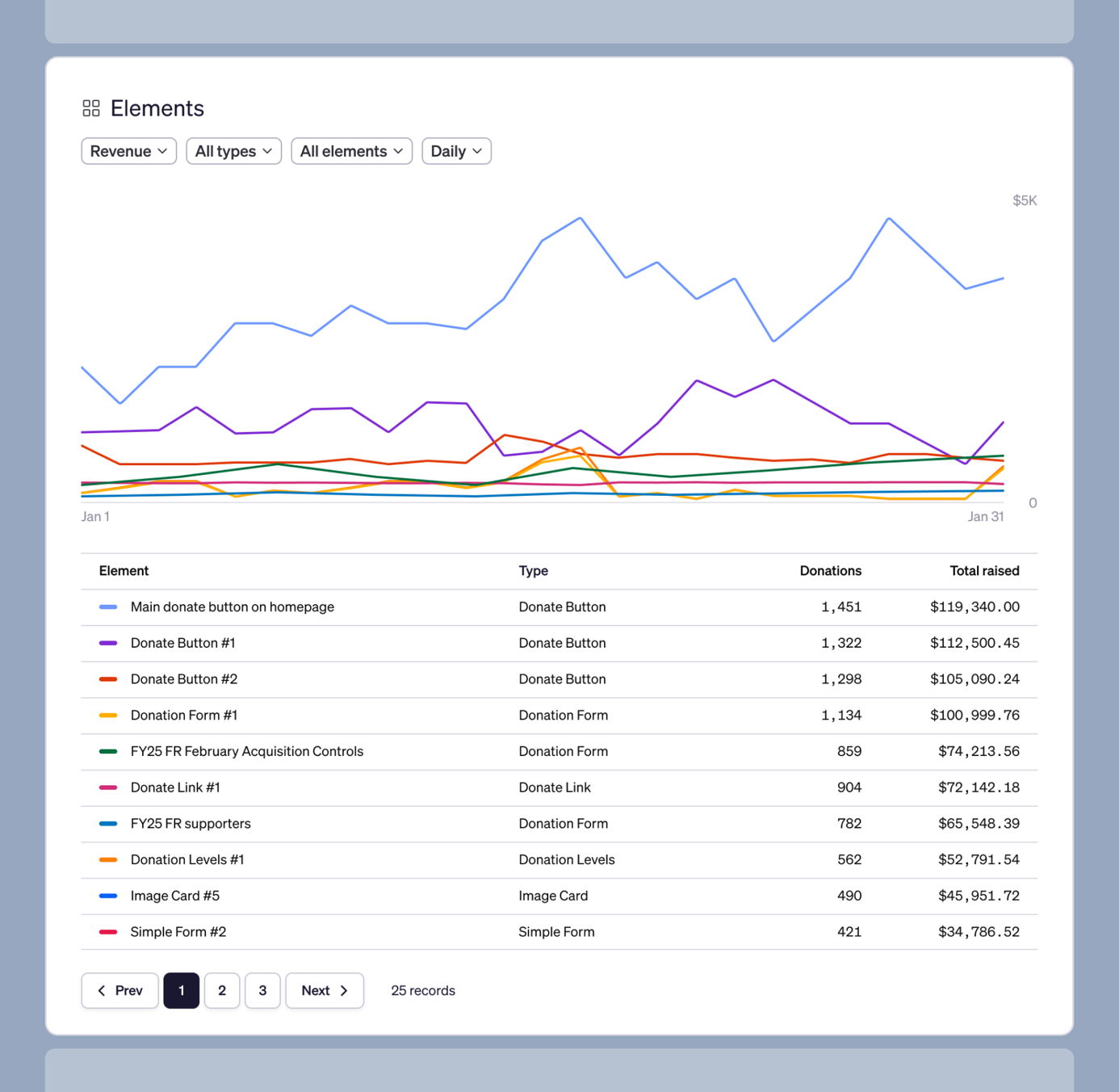This screenshot has width=1119, height=1092.
Task: Click yellow swatch beside Donation Form #1
Action: tap(108, 716)
